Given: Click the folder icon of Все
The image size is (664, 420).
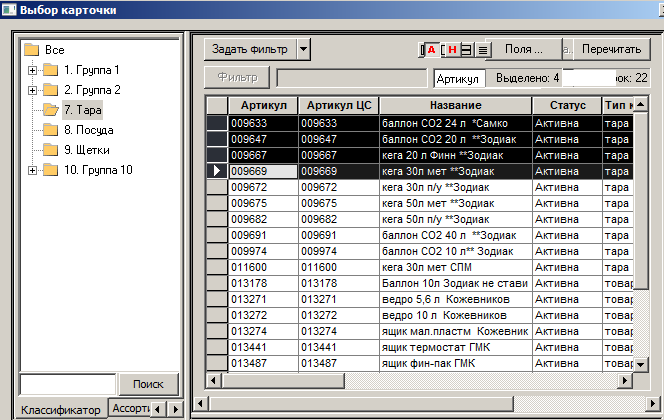Looking at the screenshot, I should tap(32, 50).
